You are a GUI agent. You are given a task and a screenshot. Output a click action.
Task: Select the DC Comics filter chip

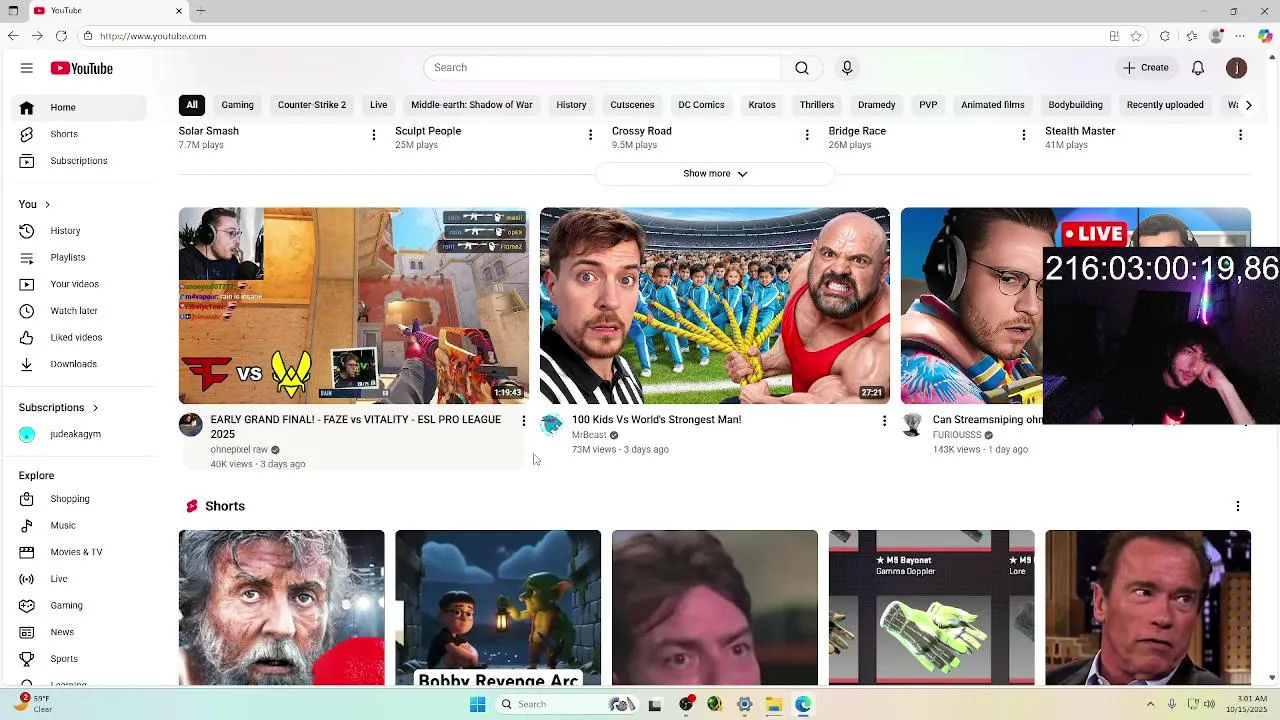point(701,105)
